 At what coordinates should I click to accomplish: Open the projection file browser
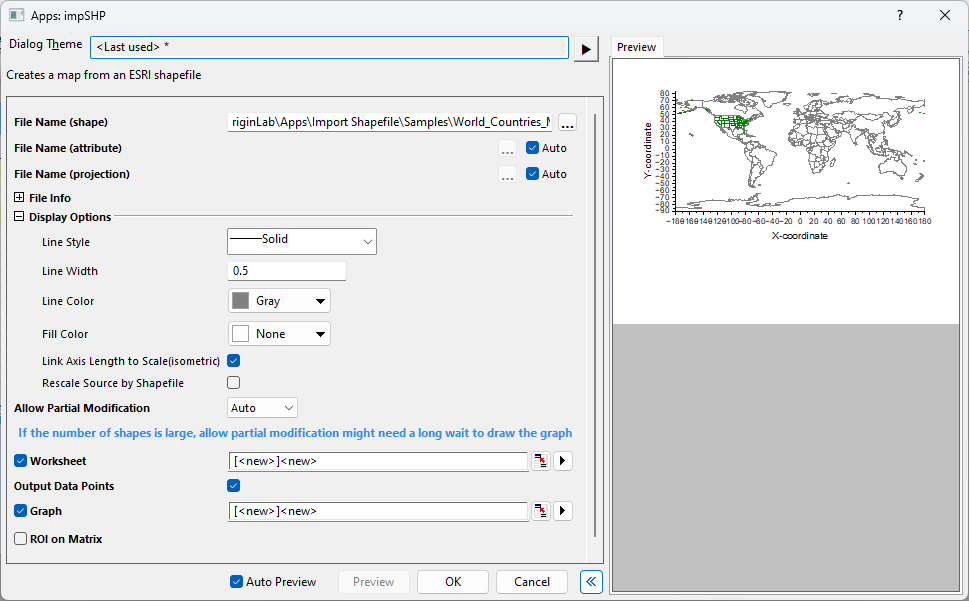(507, 174)
